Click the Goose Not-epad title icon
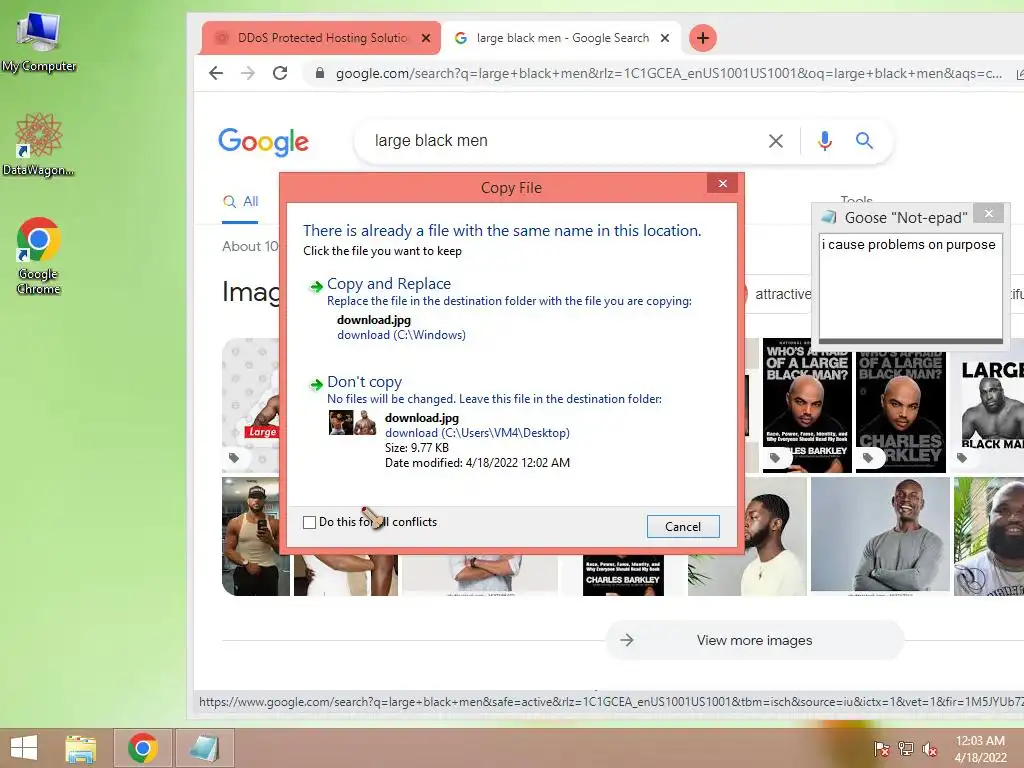The height and width of the screenshot is (768, 1024). (x=829, y=217)
